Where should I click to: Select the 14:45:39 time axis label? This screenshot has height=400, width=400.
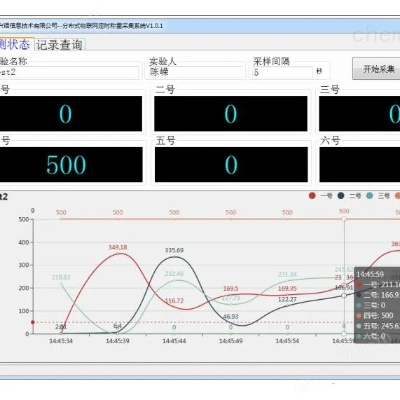118,341
